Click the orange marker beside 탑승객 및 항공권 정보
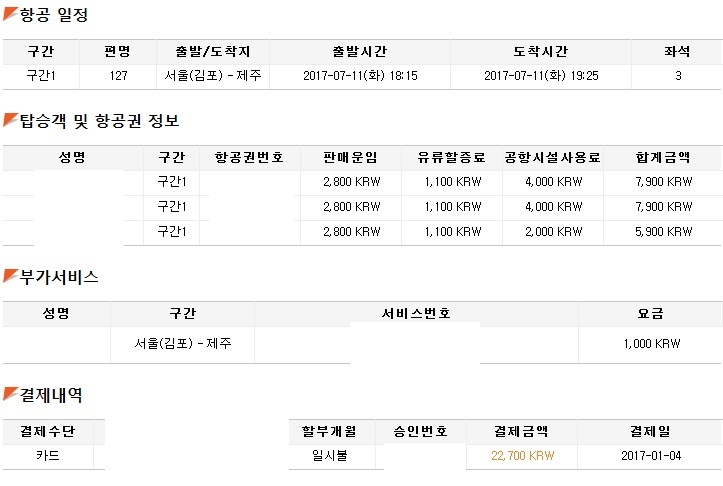Screen dimensions: 723x486 pyautogui.click(x=10, y=121)
